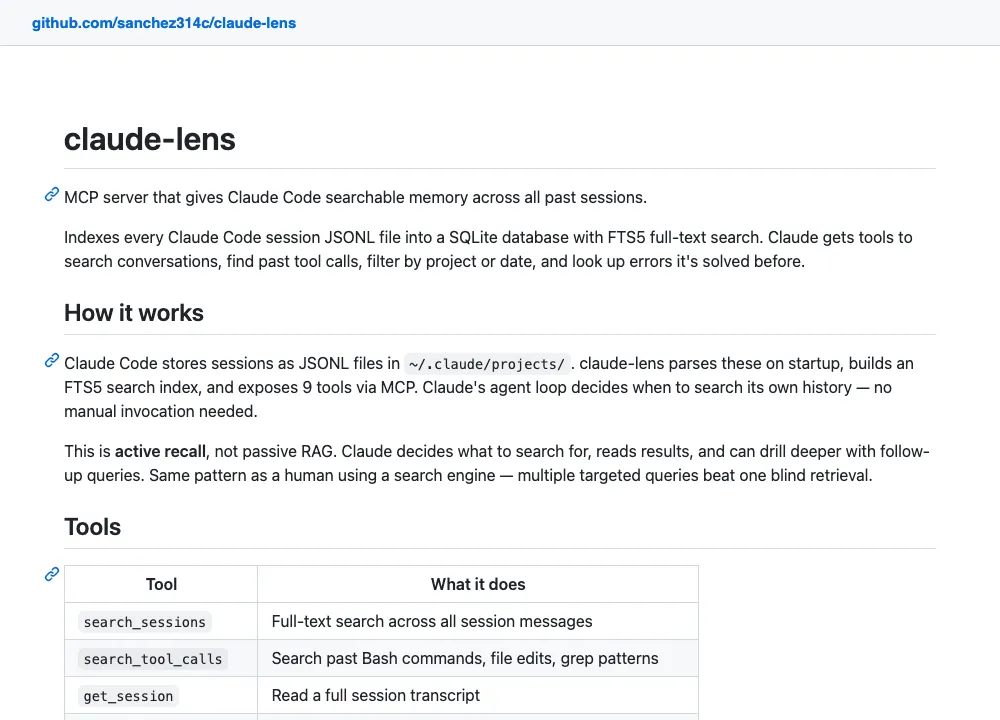
Task: Click the anchor link icon beside the MCP server paragraph
Action: [x=52, y=195]
